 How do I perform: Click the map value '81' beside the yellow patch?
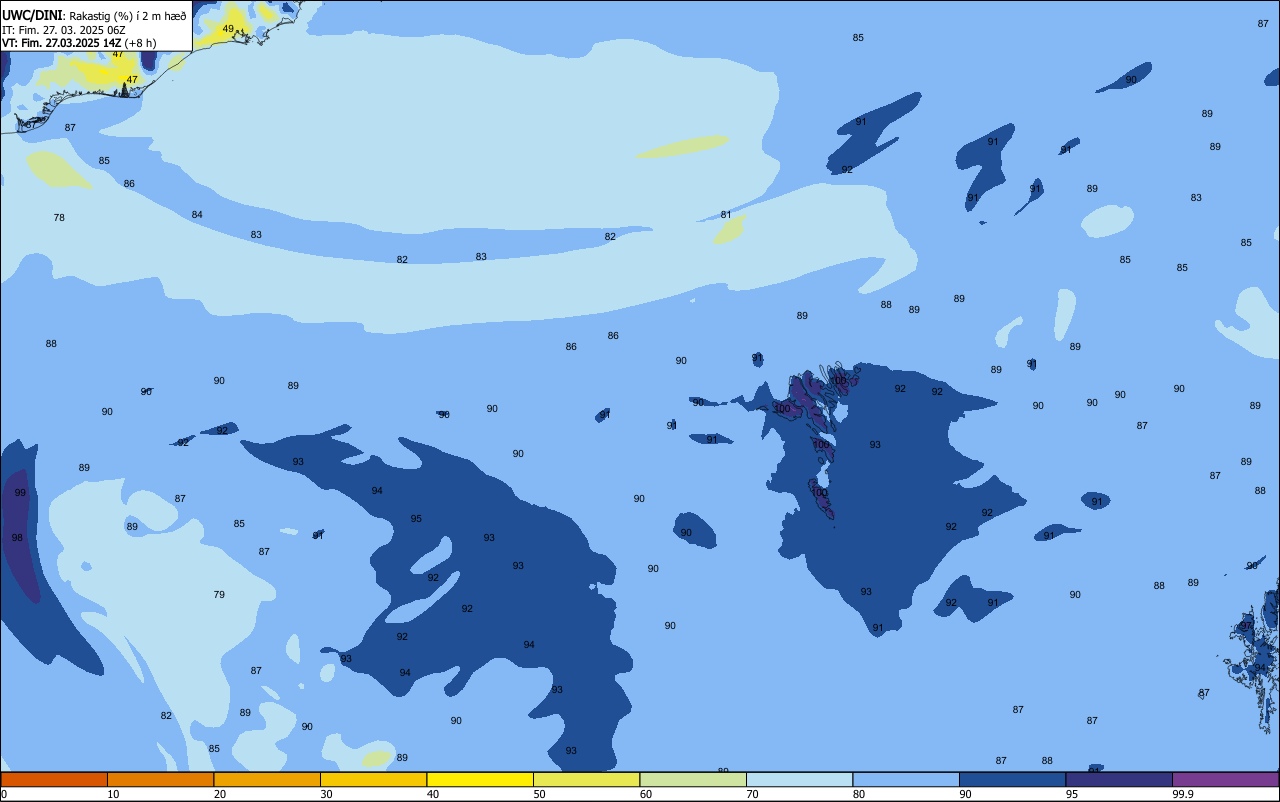[x=726, y=215]
